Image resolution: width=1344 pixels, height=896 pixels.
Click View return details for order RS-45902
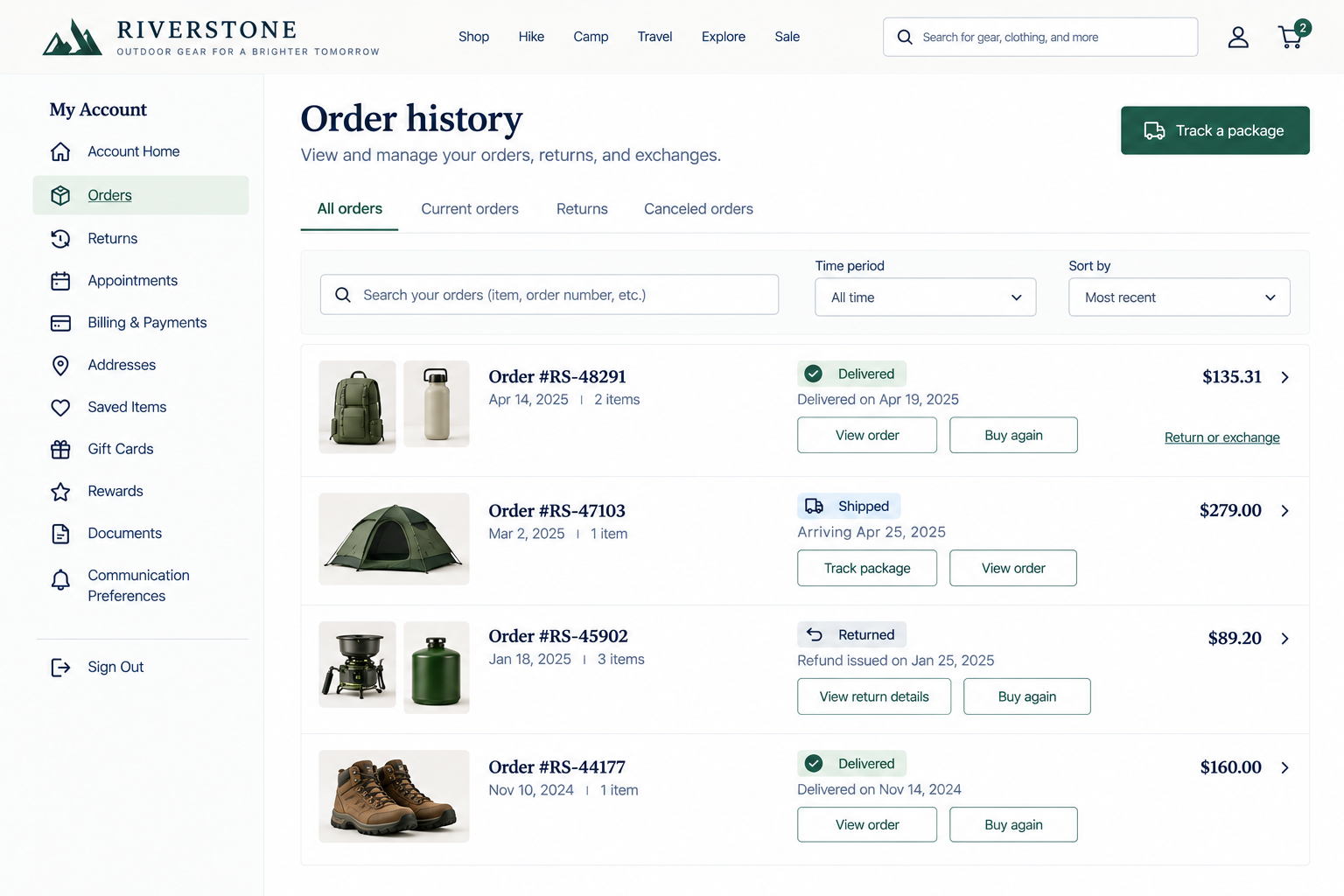pos(874,696)
